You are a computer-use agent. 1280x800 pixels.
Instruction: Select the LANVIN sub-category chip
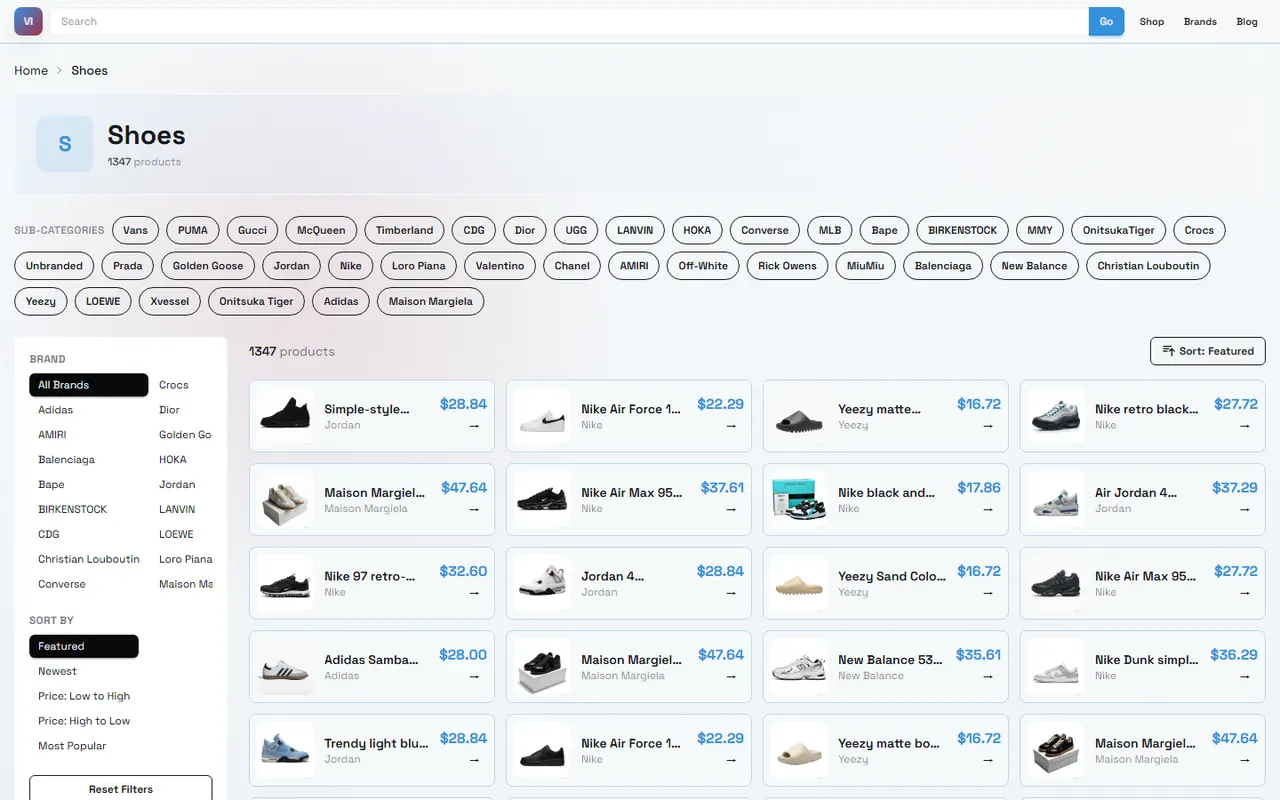[x=635, y=230]
